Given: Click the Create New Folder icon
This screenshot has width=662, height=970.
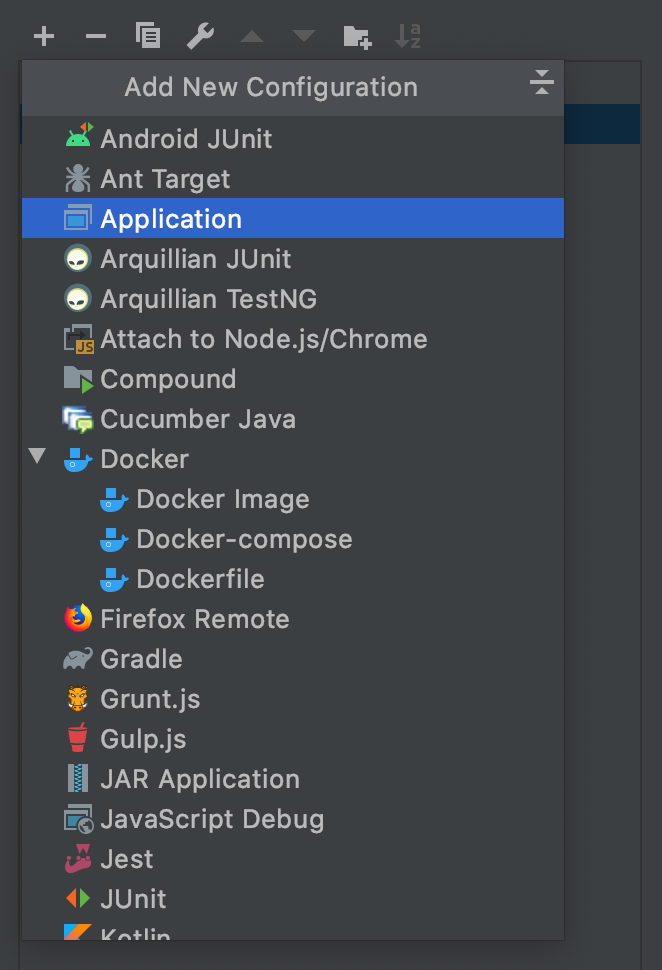Looking at the screenshot, I should coord(357,37).
